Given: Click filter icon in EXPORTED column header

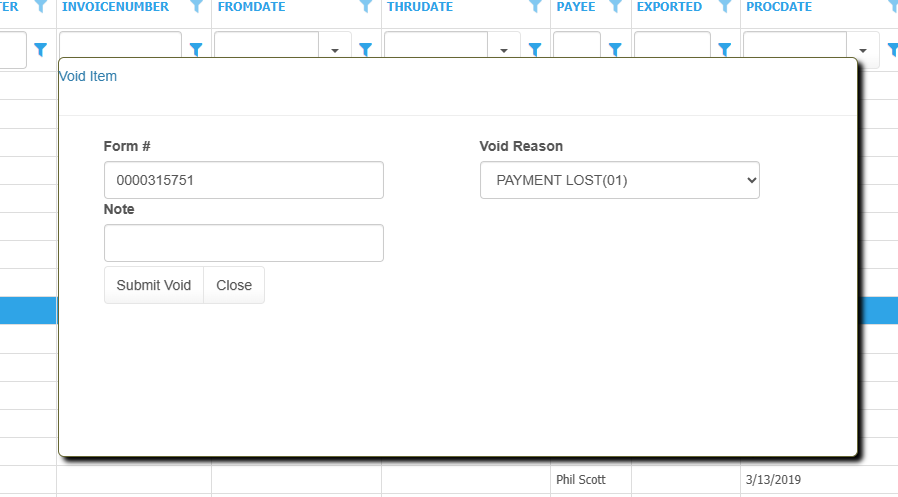Looking at the screenshot, I should point(725,6).
